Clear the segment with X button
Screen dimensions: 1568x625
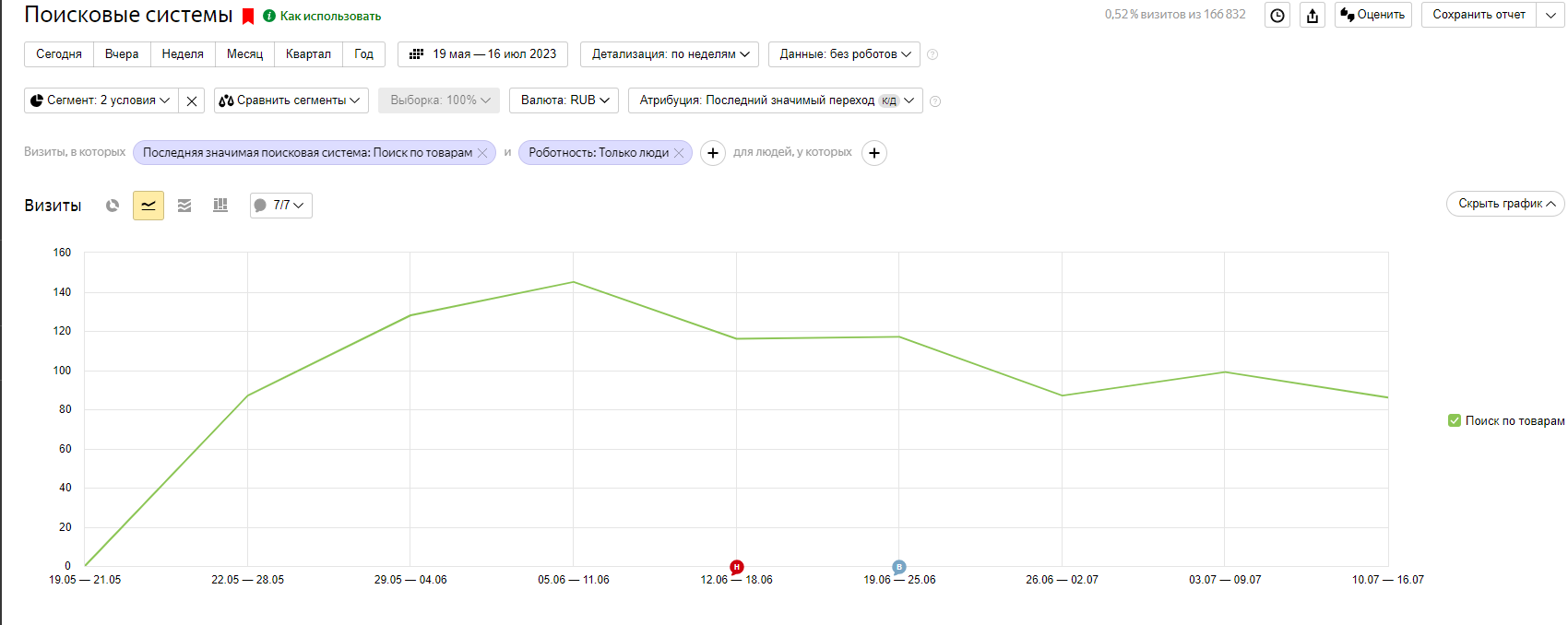tap(191, 100)
